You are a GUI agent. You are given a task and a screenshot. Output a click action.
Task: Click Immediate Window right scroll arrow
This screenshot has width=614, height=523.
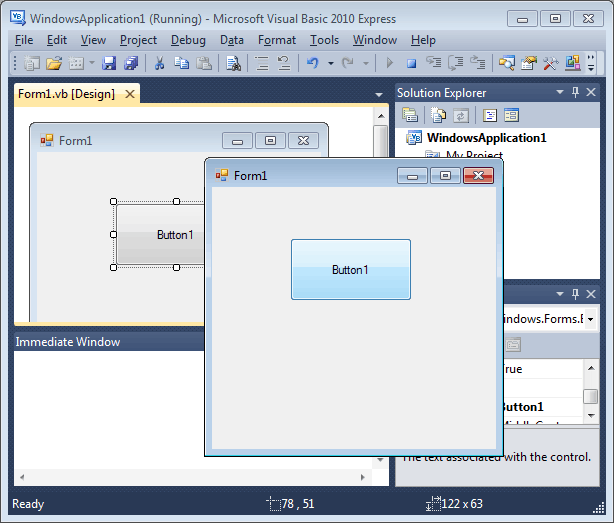[x=363, y=477]
